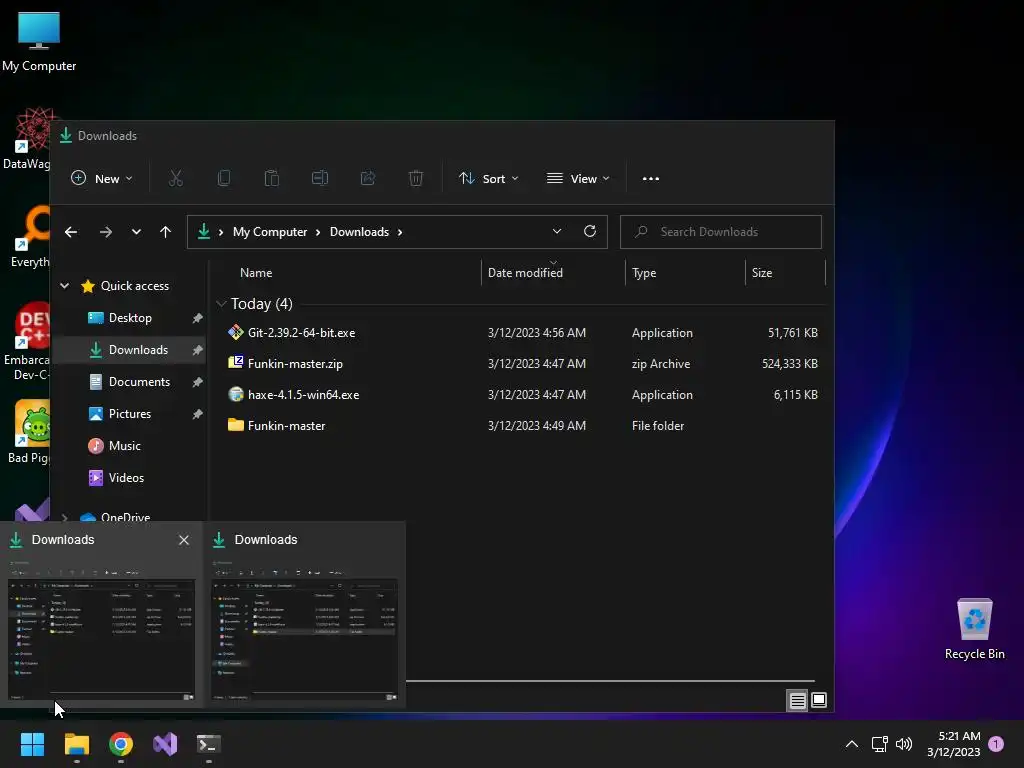This screenshot has height=768, width=1024.
Task: Click the Paste clipboard icon
Action: (x=272, y=178)
